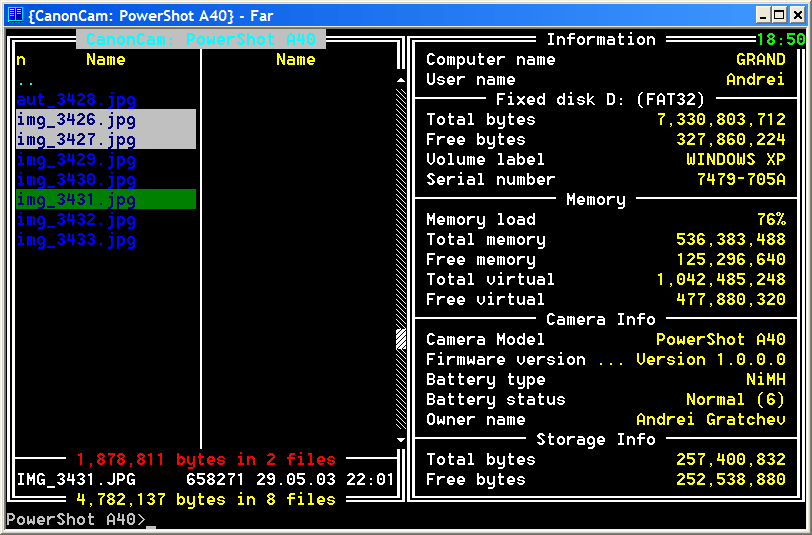Click selection summary 1,878,811 bytes in 2 files
Screen dimensions: 812x535
(x=206, y=459)
